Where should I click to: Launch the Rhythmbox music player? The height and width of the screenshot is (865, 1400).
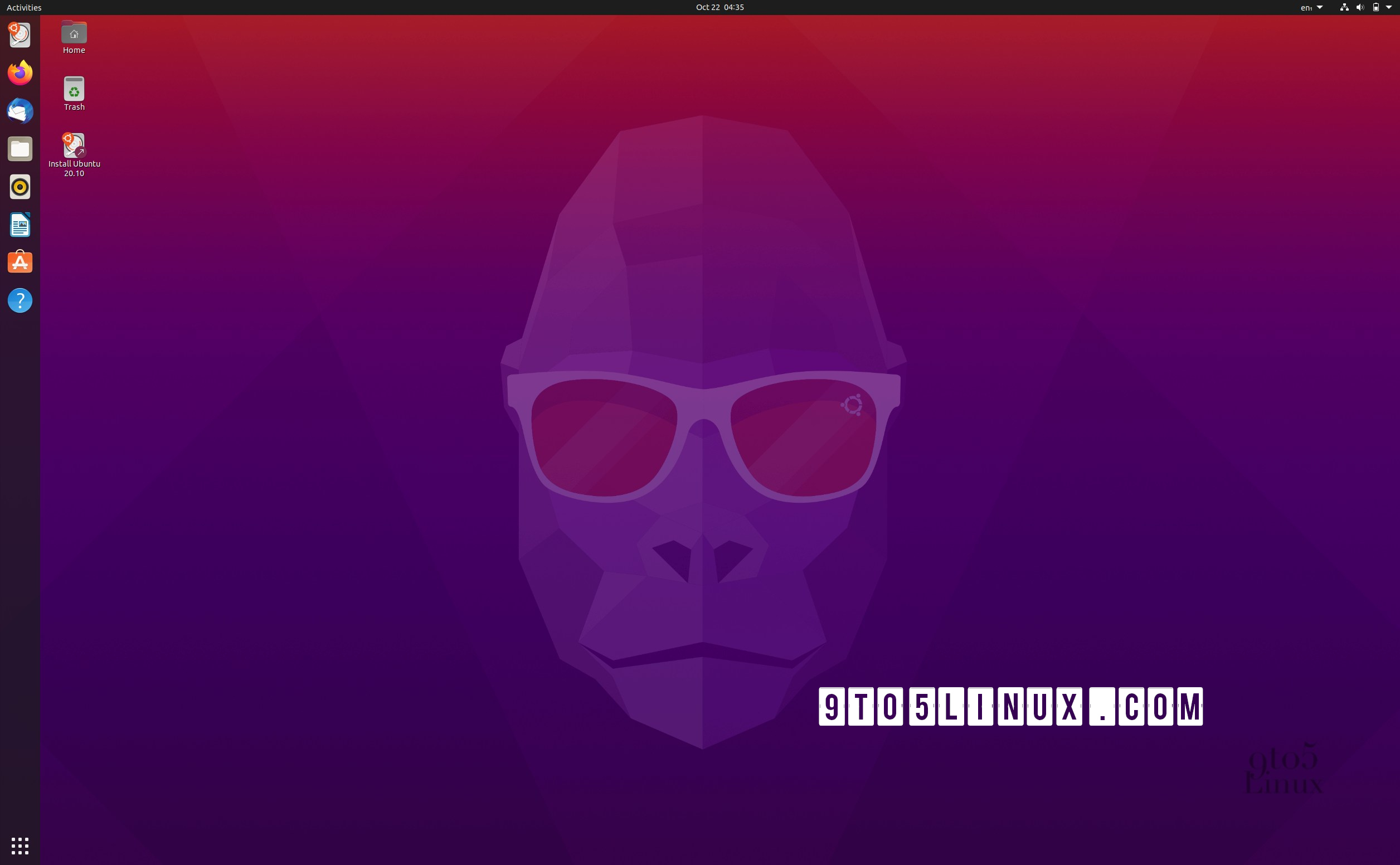pyautogui.click(x=20, y=187)
